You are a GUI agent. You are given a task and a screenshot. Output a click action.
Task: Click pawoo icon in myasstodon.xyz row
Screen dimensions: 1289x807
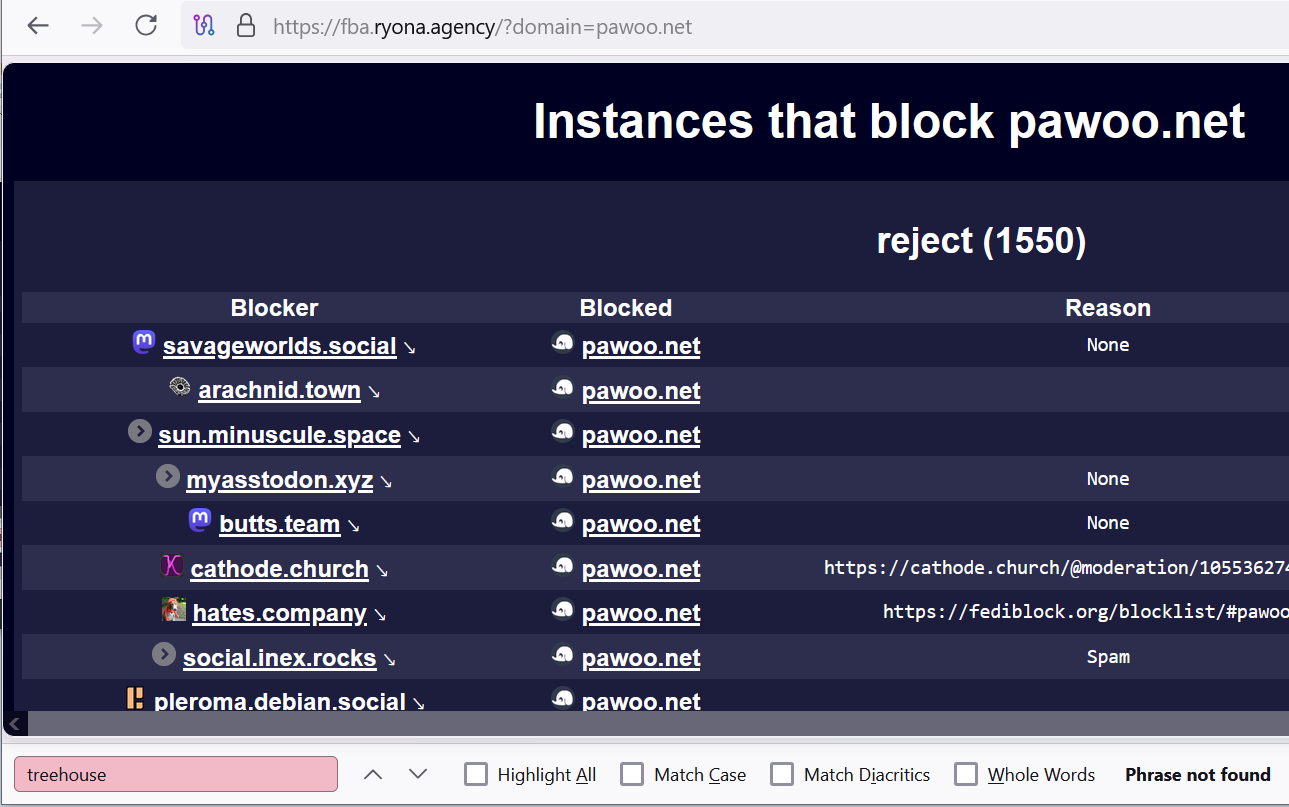563,476
